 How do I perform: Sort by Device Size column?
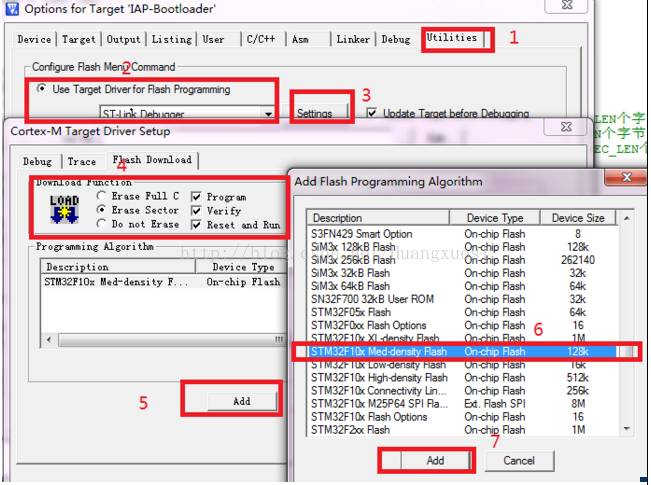(578, 218)
